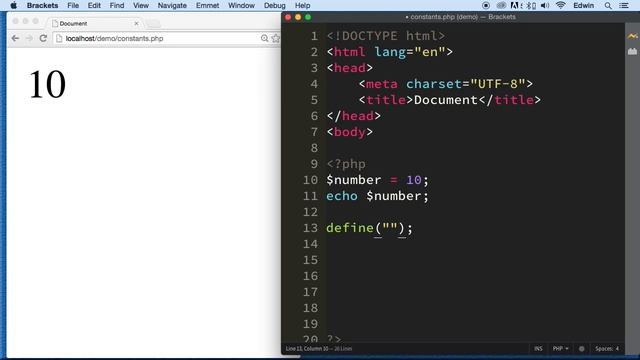
Task: Open Notification Center list icon
Action: click(624, 6)
